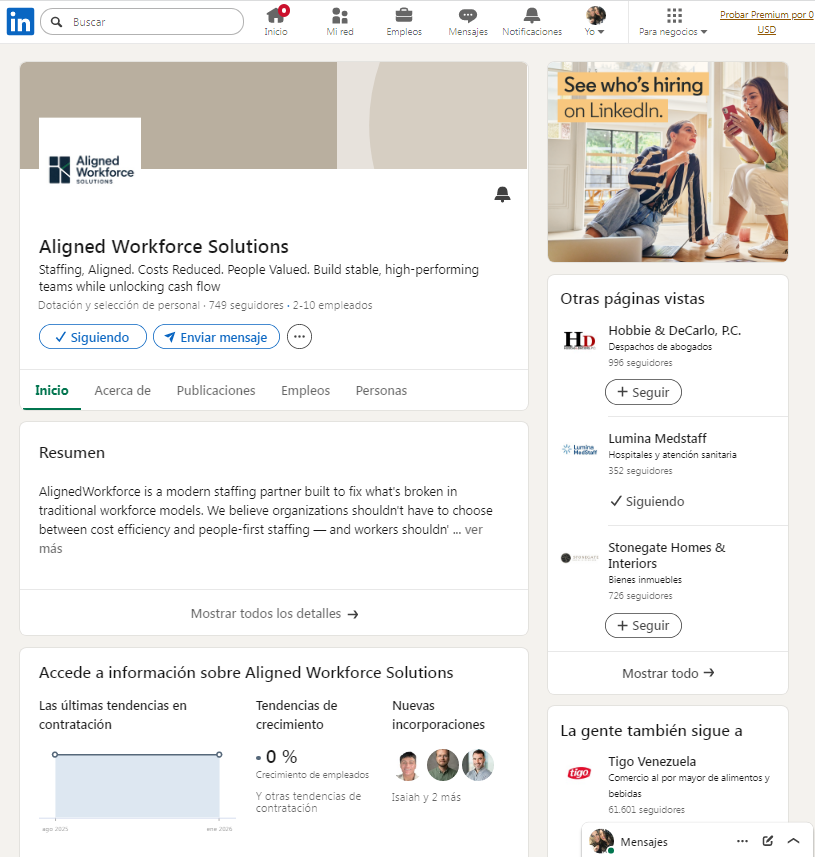Screen dimensions: 815x857
Task: Open Notificaciones bell in the top bar
Action: (532, 21)
